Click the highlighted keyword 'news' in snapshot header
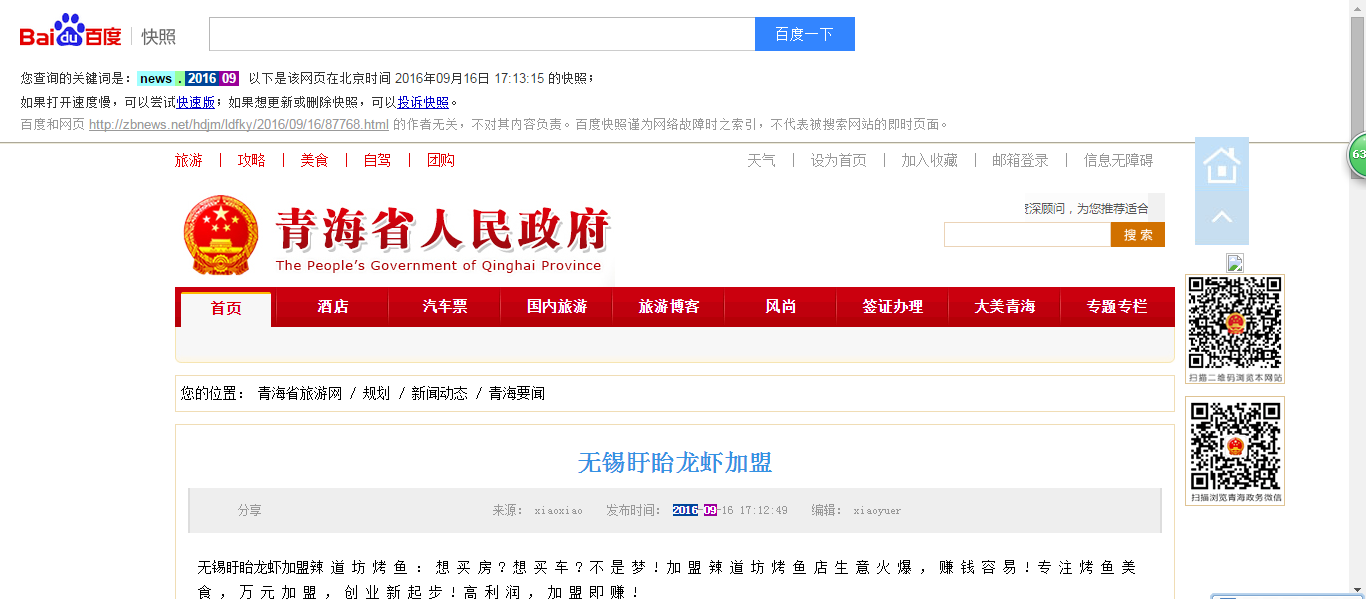The width and height of the screenshot is (1366, 599). pyautogui.click(x=156, y=79)
